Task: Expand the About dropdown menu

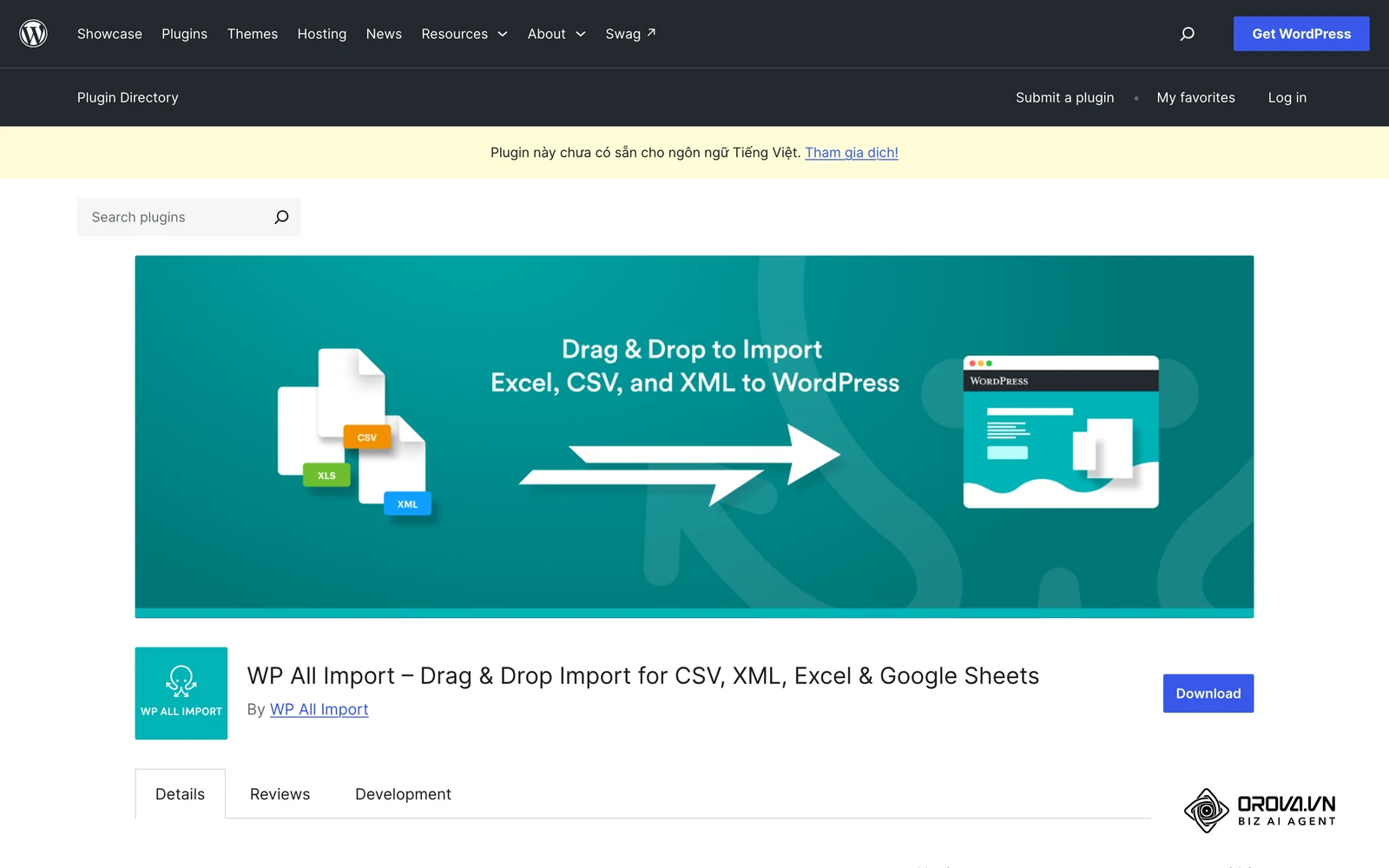Action: tap(556, 34)
